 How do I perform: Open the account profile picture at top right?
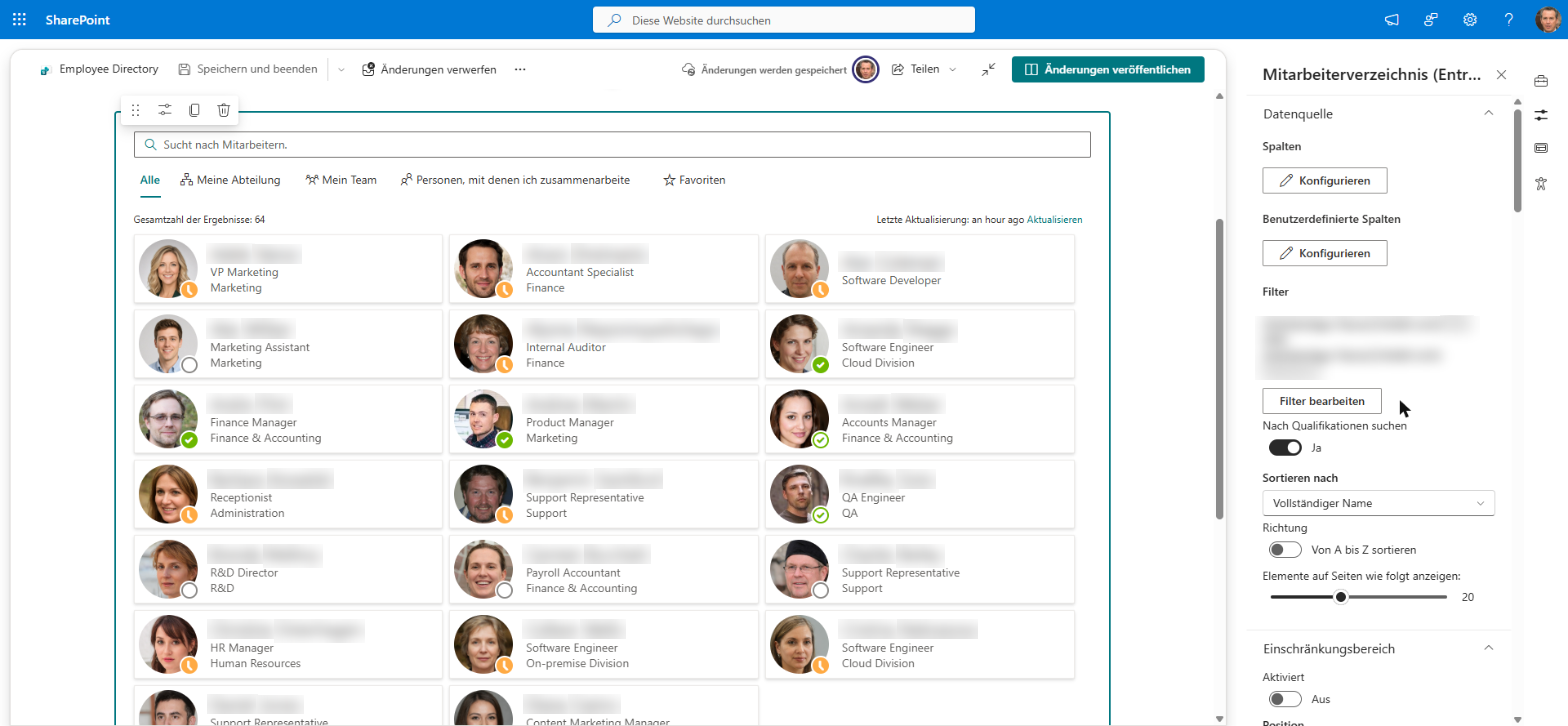(x=1548, y=20)
